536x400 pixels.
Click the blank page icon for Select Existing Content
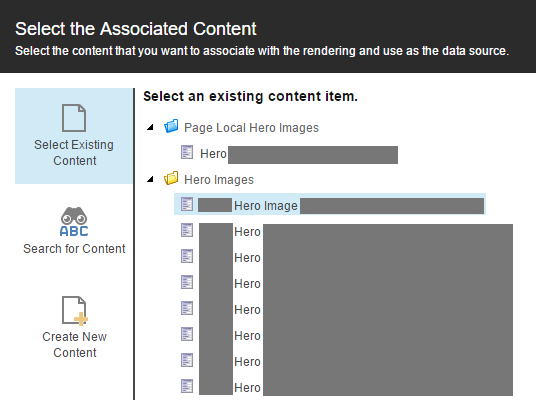point(74,118)
